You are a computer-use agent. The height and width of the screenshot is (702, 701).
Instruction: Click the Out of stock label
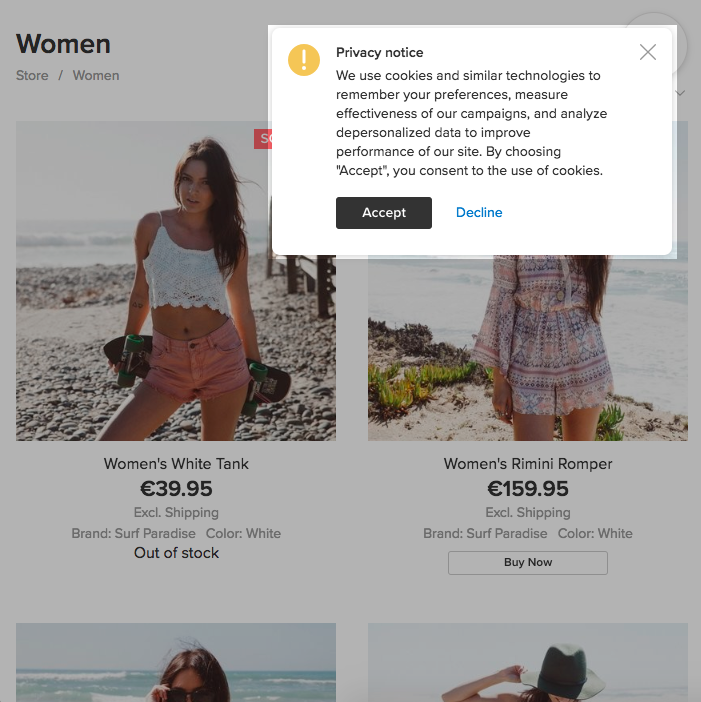click(176, 553)
